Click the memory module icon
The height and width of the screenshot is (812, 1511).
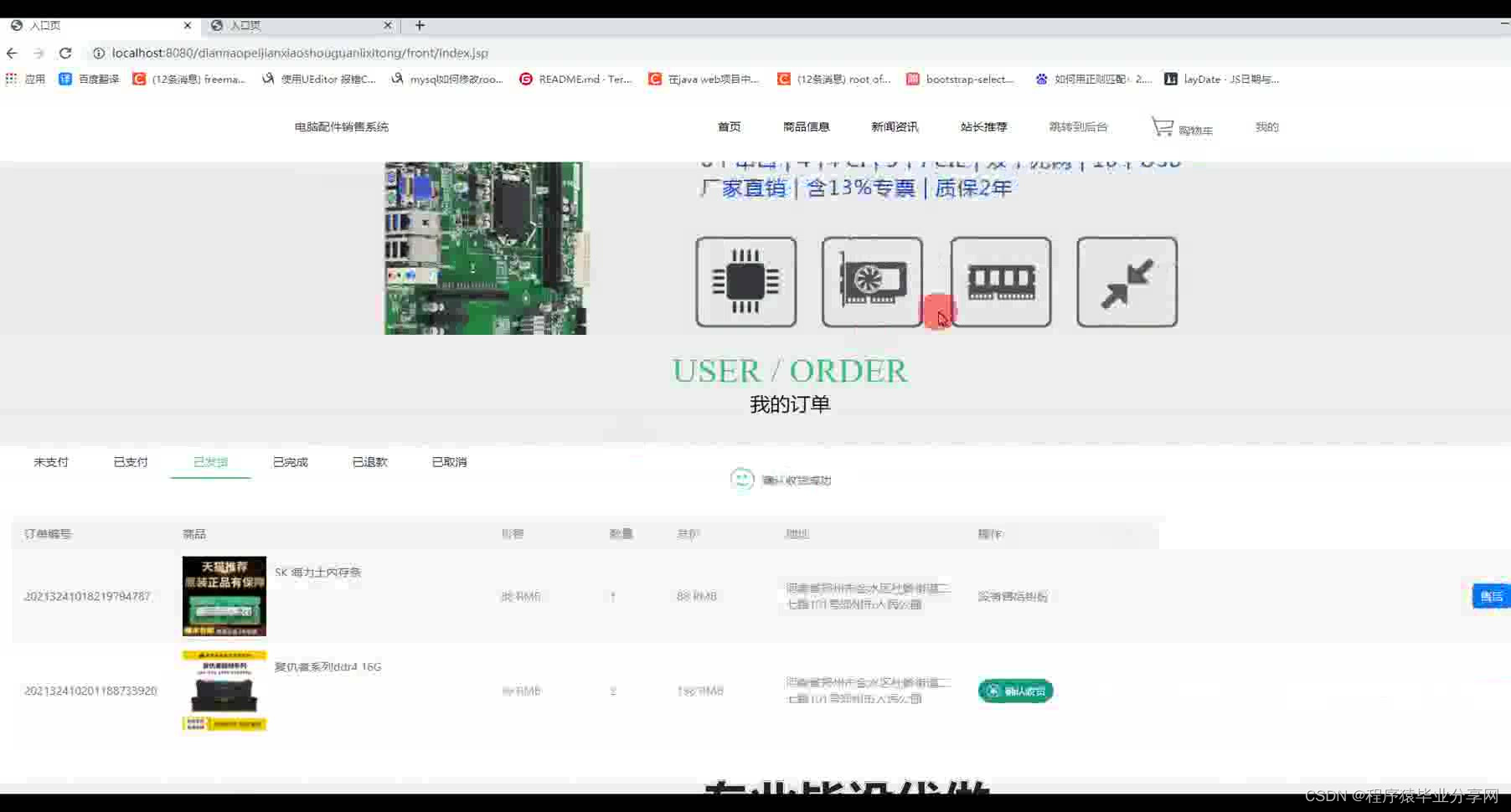click(1001, 282)
